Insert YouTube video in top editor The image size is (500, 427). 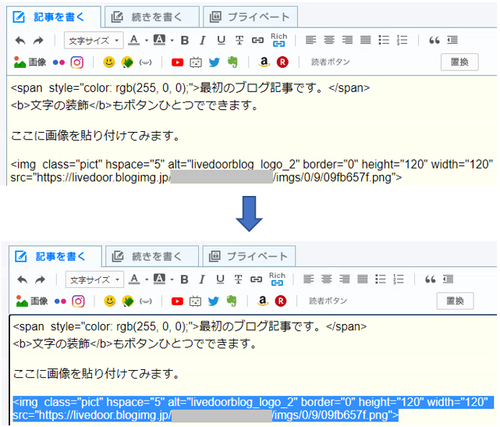(x=177, y=62)
